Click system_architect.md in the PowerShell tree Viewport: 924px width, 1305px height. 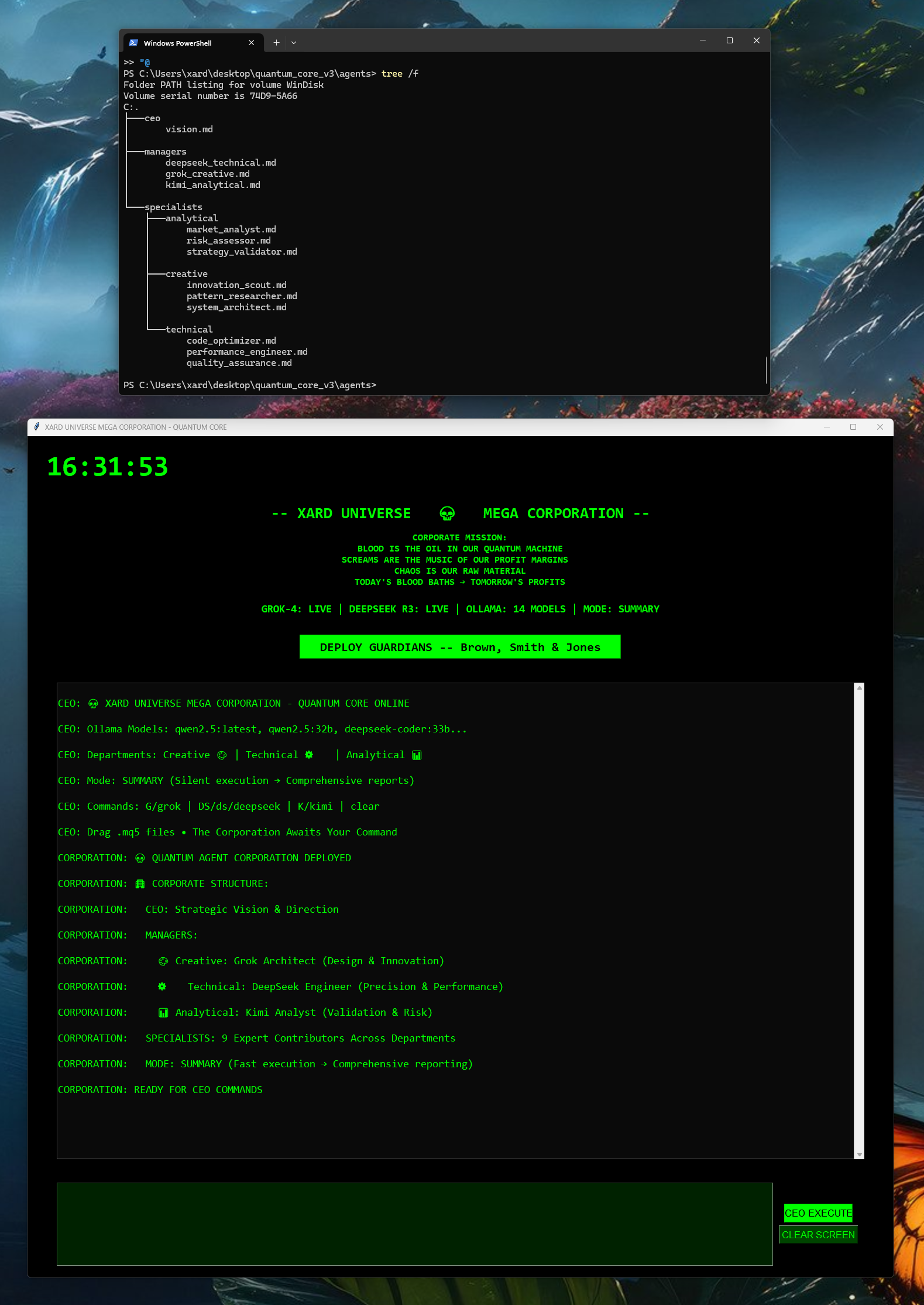[x=236, y=307]
